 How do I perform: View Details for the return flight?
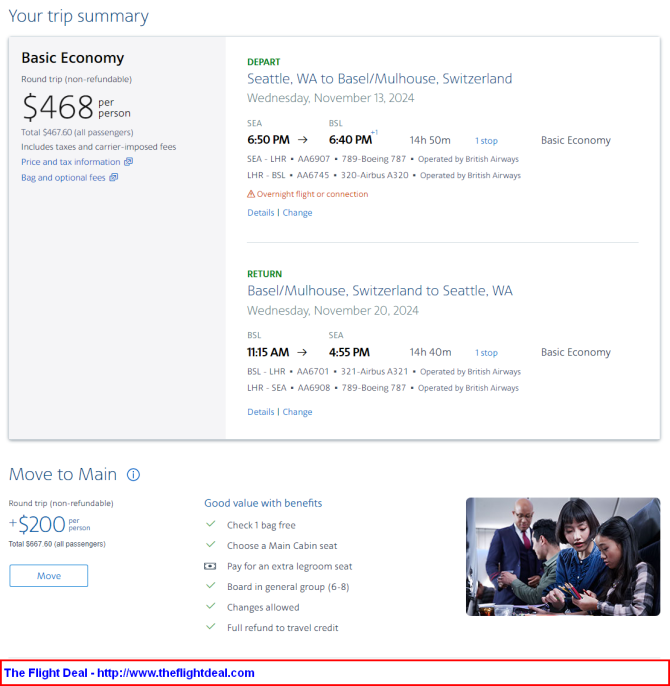[x=260, y=412]
